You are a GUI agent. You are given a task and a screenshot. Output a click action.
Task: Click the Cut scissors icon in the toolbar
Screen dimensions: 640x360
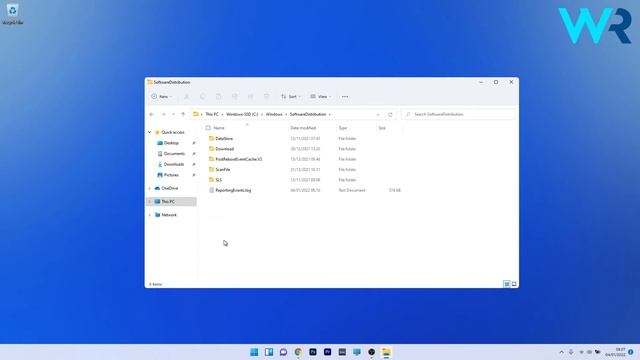coord(187,97)
